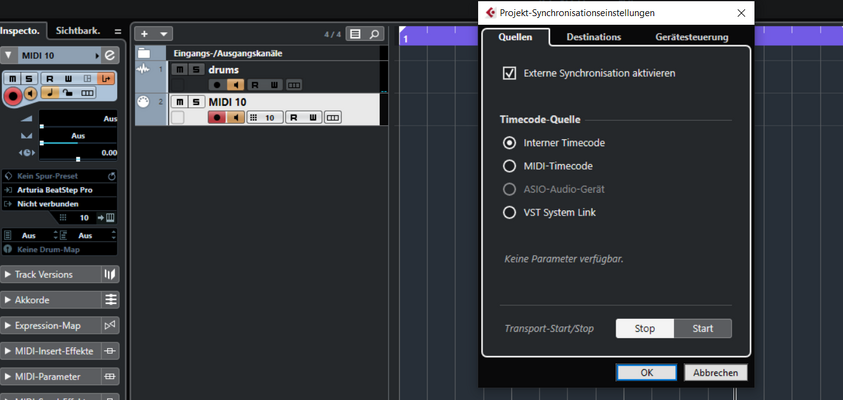Click the record enable button in Inspector
This screenshot has height=400, width=843.
click(13, 97)
